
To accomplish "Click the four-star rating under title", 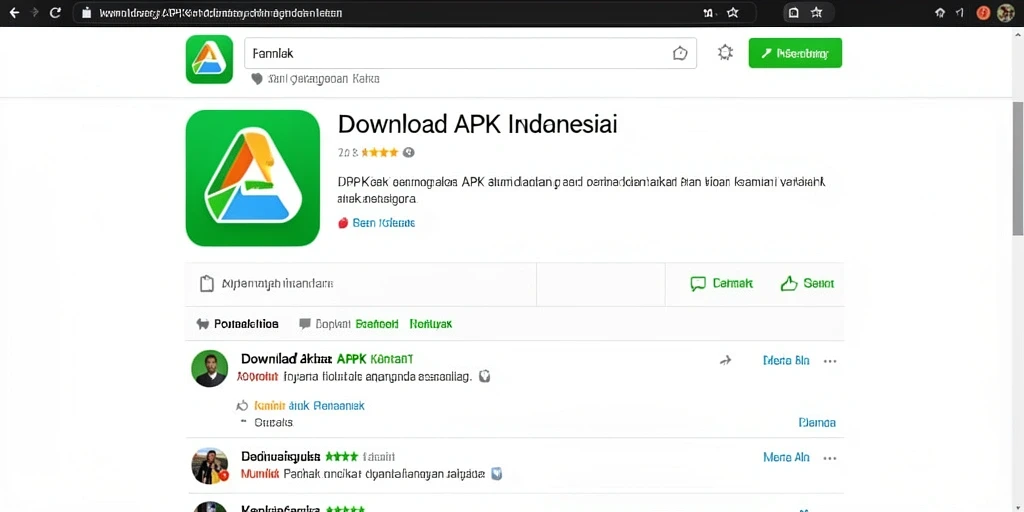I will 379,153.
